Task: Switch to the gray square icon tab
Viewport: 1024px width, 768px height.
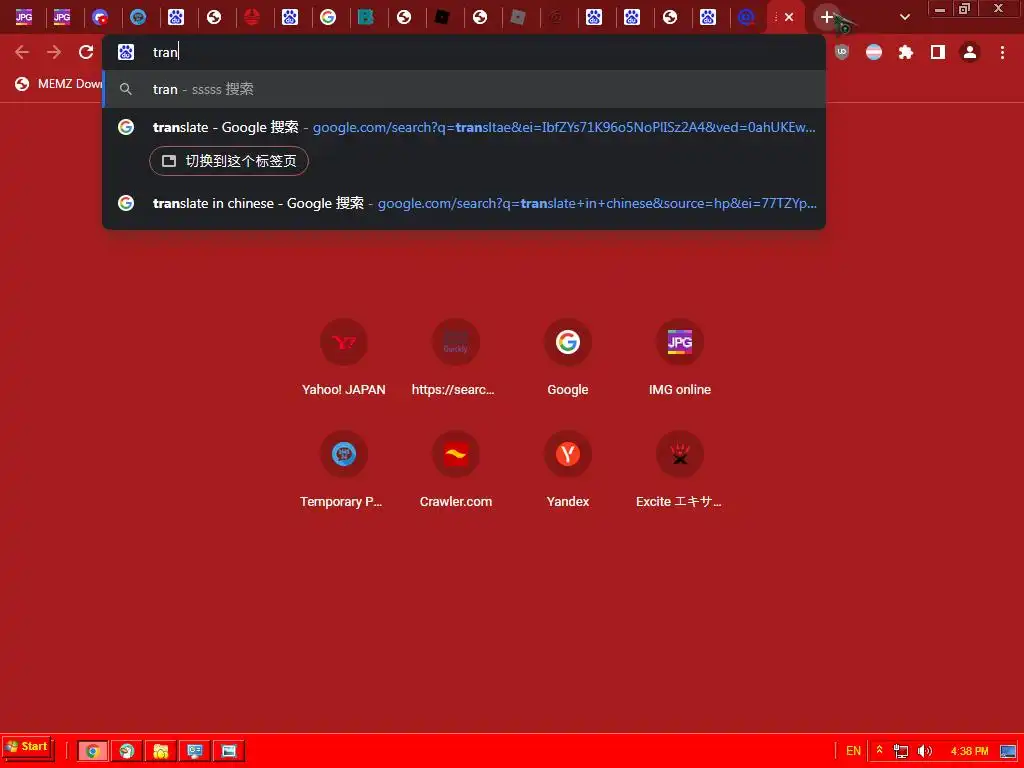Action: point(518,17)
